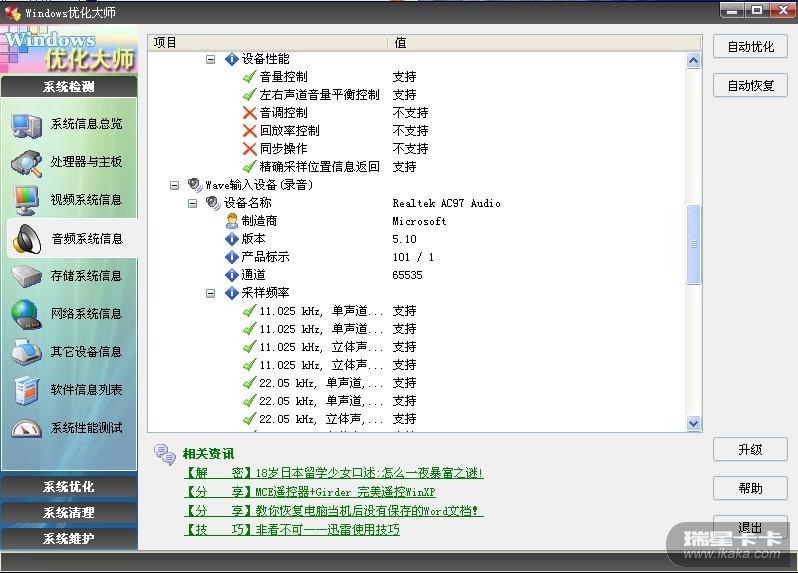
Task: Click red cross beside 同步操作
Action: coord(249,149)
